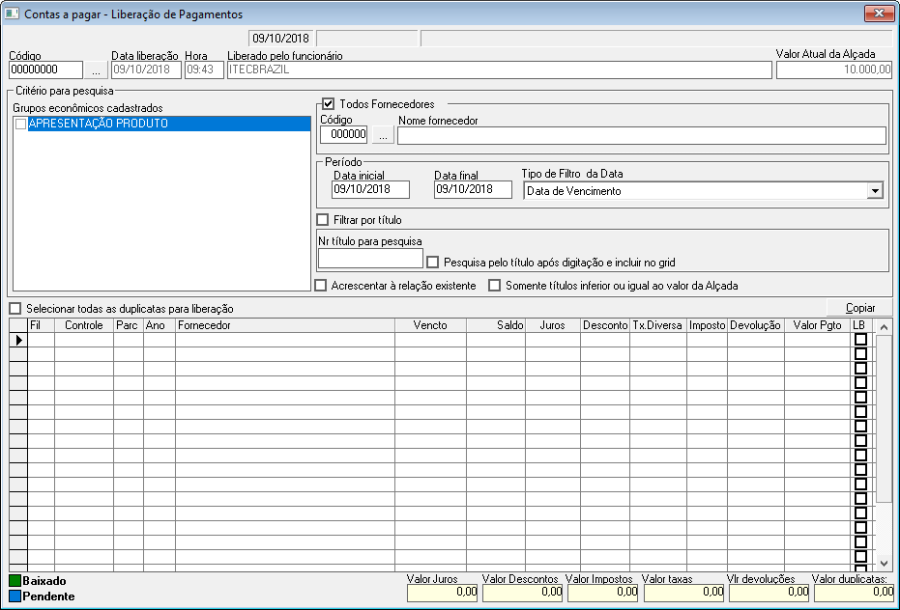Tick LB checkbox in first grid row
900x610 pixels.
pos(860,339)
